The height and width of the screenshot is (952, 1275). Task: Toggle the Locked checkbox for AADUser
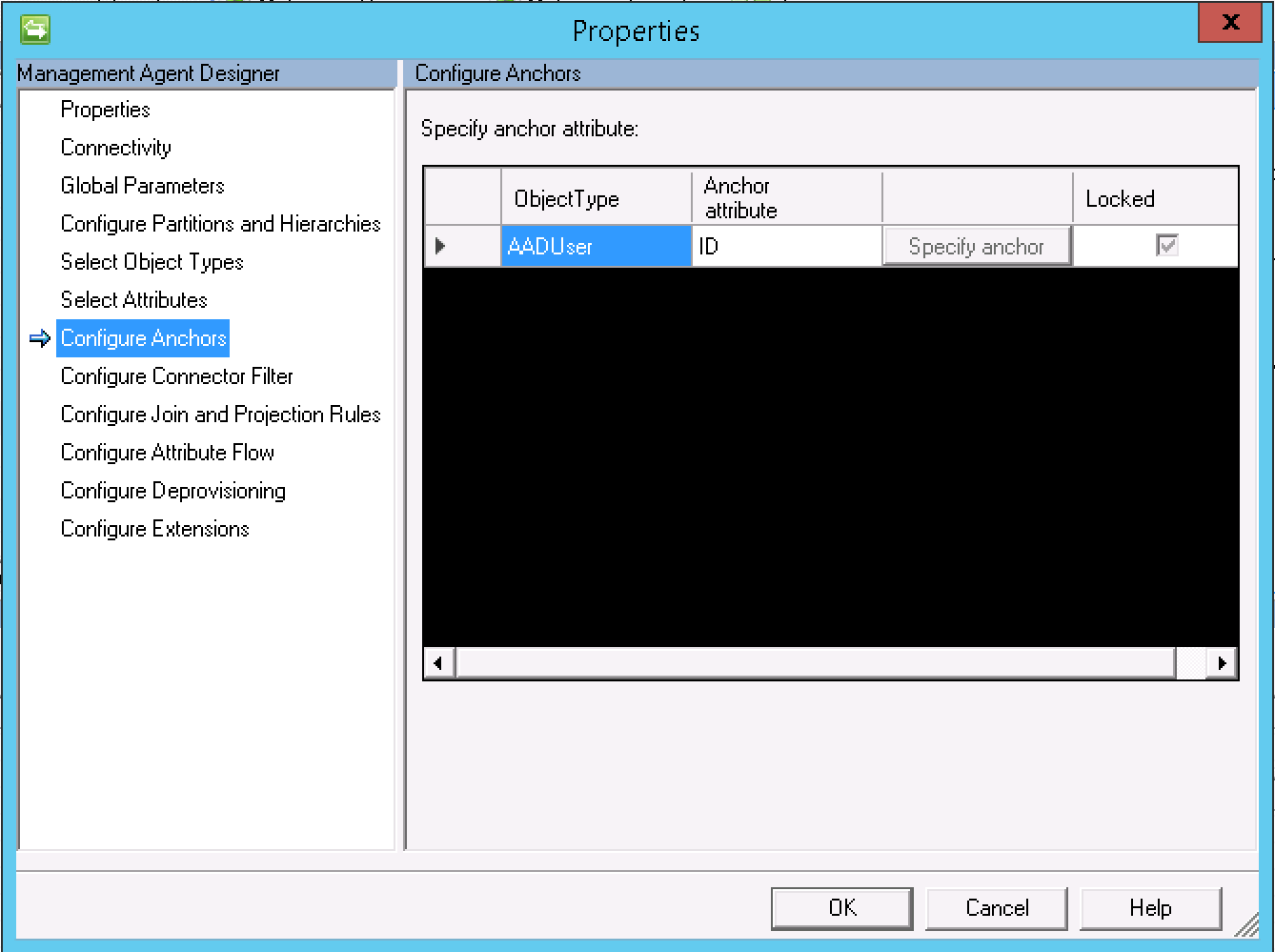(x=1166, y=246)
